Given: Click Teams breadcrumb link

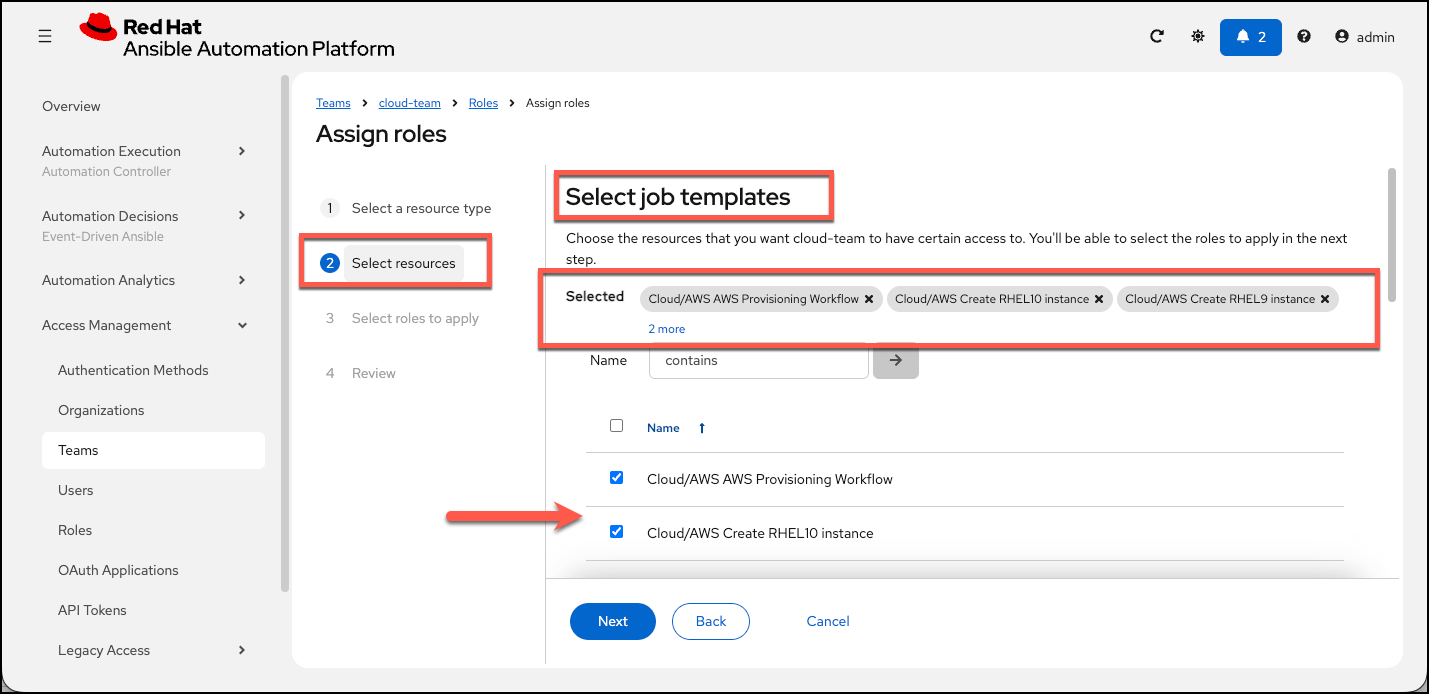Looking at the screenshot, I should pyautogui.click(x=333, y=103).
